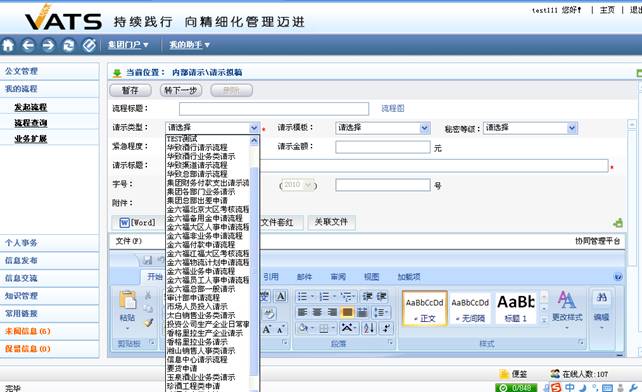The width and height of the screenshot is (642, 392).
Task: Go to the home icon in navigation bar
Action: click(x=8, y=45)
